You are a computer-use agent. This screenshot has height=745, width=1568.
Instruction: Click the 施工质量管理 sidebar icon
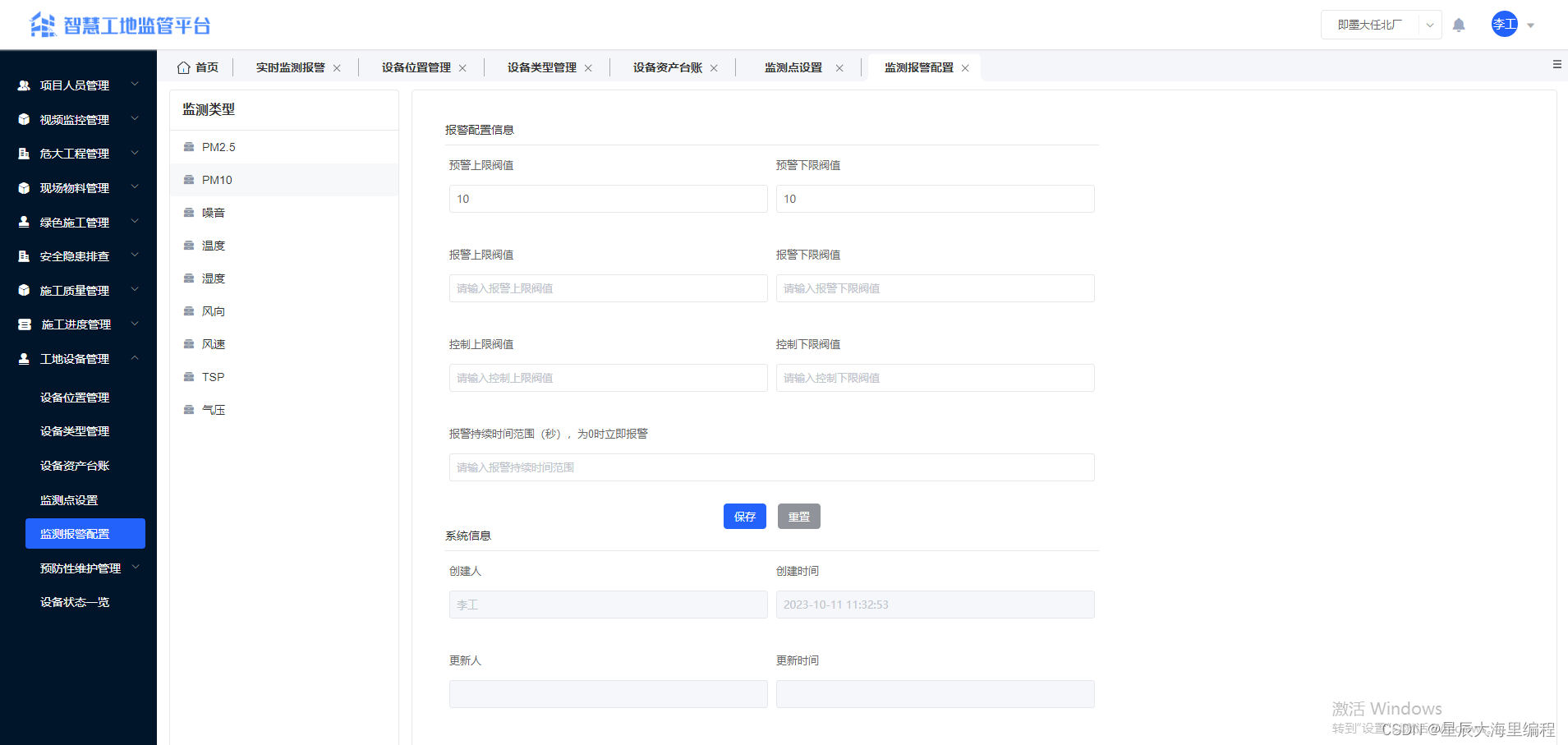[x=24, y=291]
